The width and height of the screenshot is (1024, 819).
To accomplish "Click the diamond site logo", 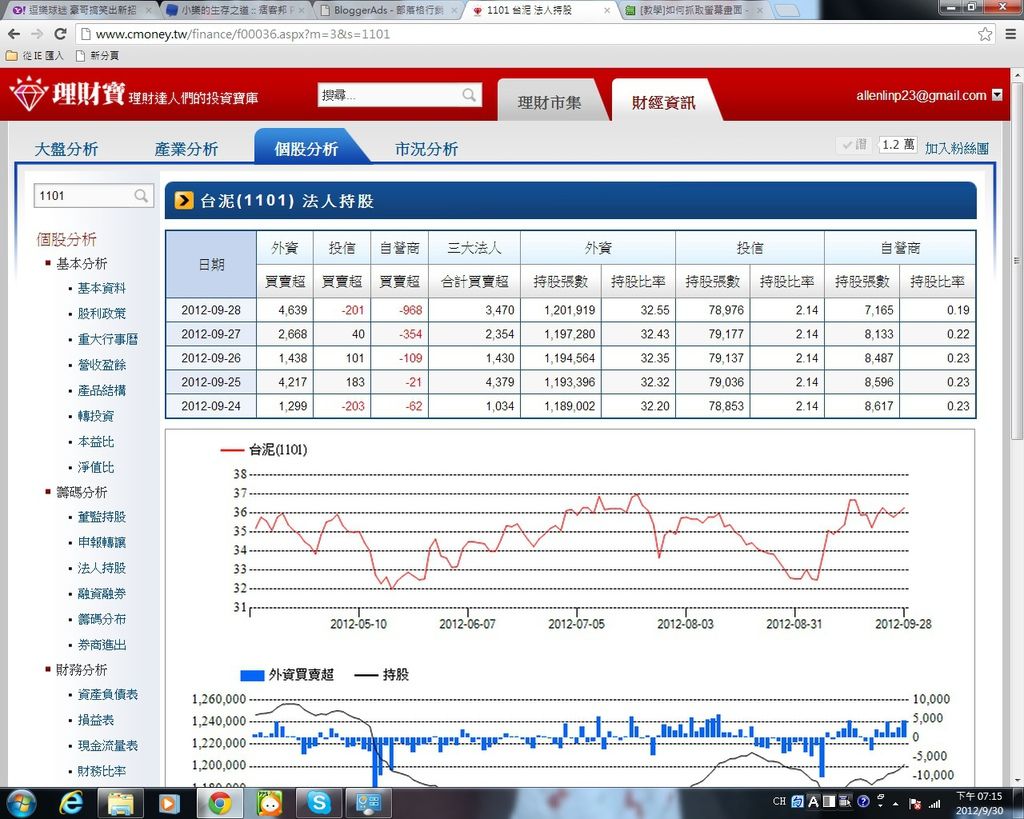I will pos(28,93).
